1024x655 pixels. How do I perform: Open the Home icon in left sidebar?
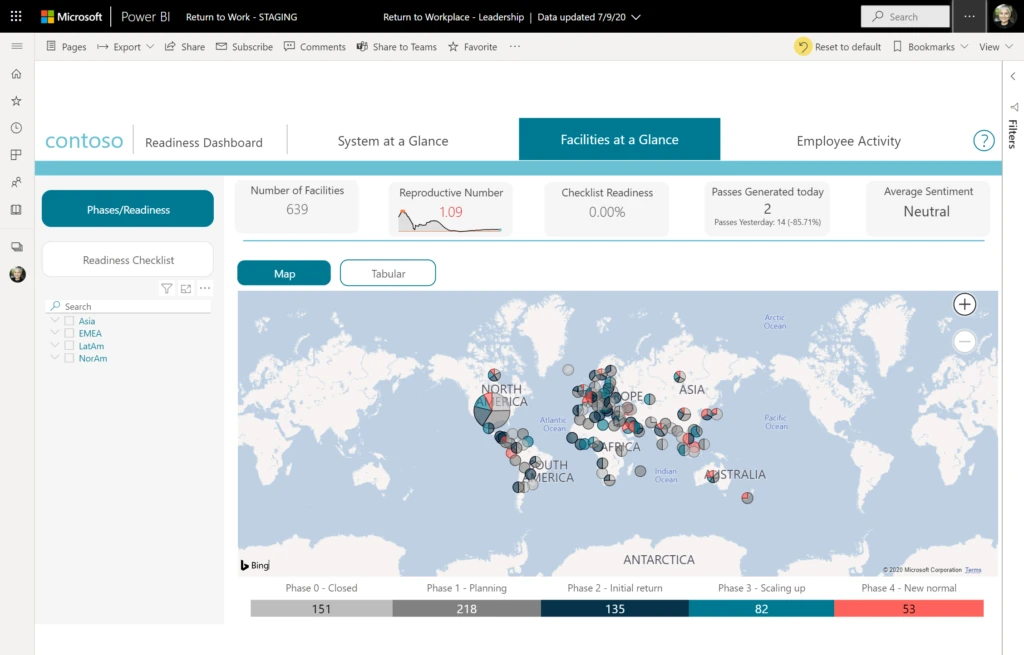pos(16,74)
